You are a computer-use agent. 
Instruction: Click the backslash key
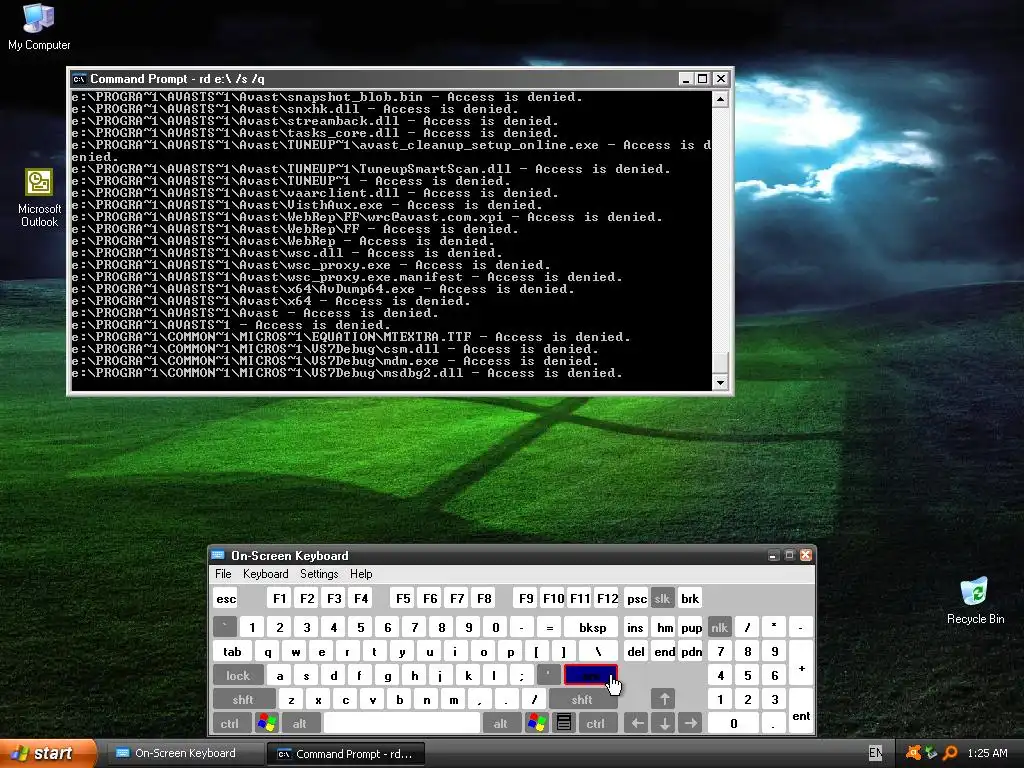coord(598,651)
